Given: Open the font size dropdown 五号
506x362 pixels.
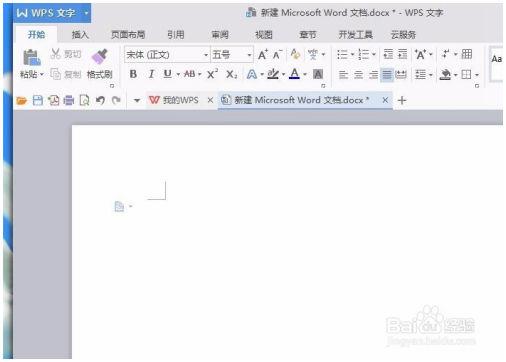Looking at the screenshot, I should point(232,55).
